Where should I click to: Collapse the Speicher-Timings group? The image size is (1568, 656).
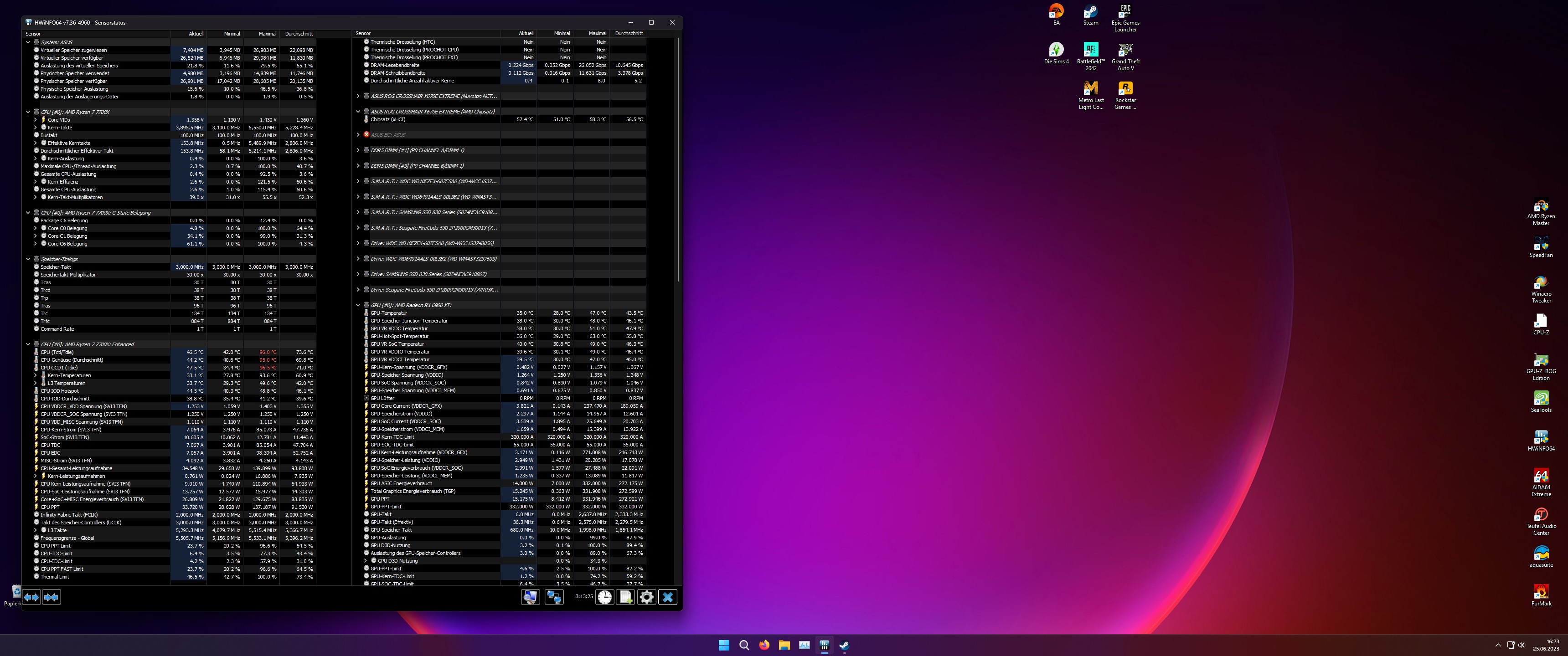point(28,259)
